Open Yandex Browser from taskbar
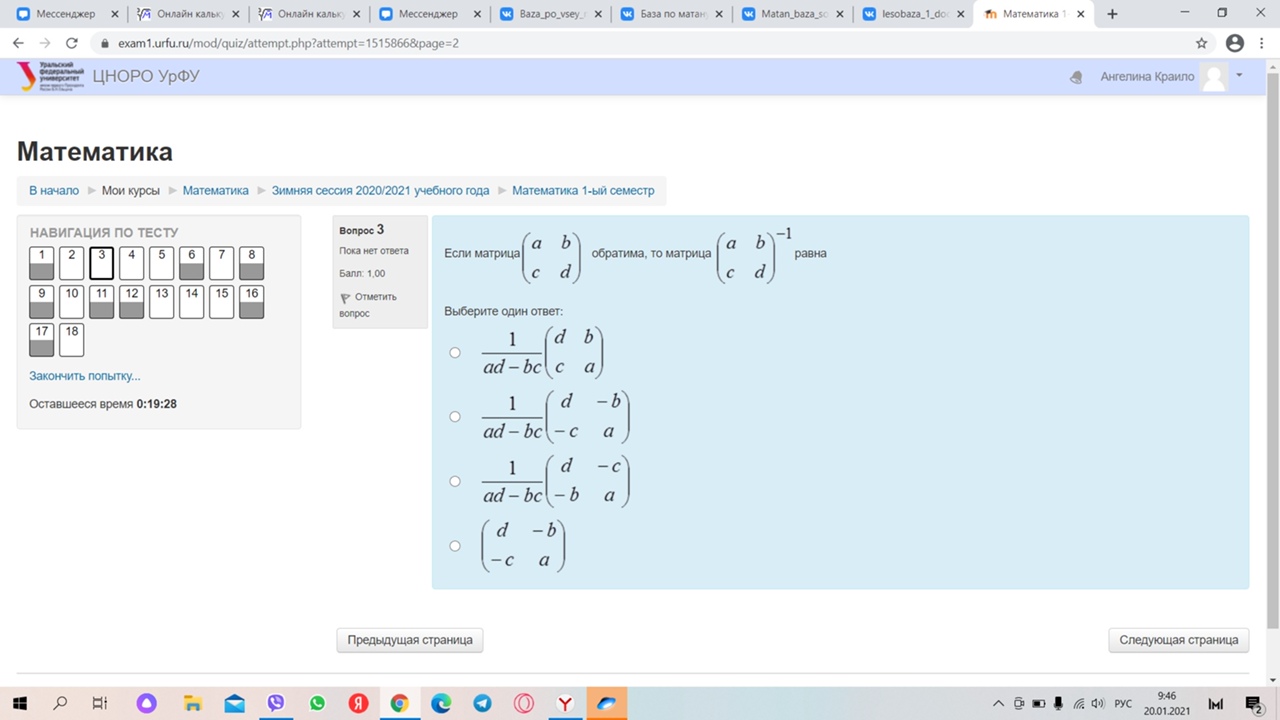1280x720 pixels. point(565,703)
